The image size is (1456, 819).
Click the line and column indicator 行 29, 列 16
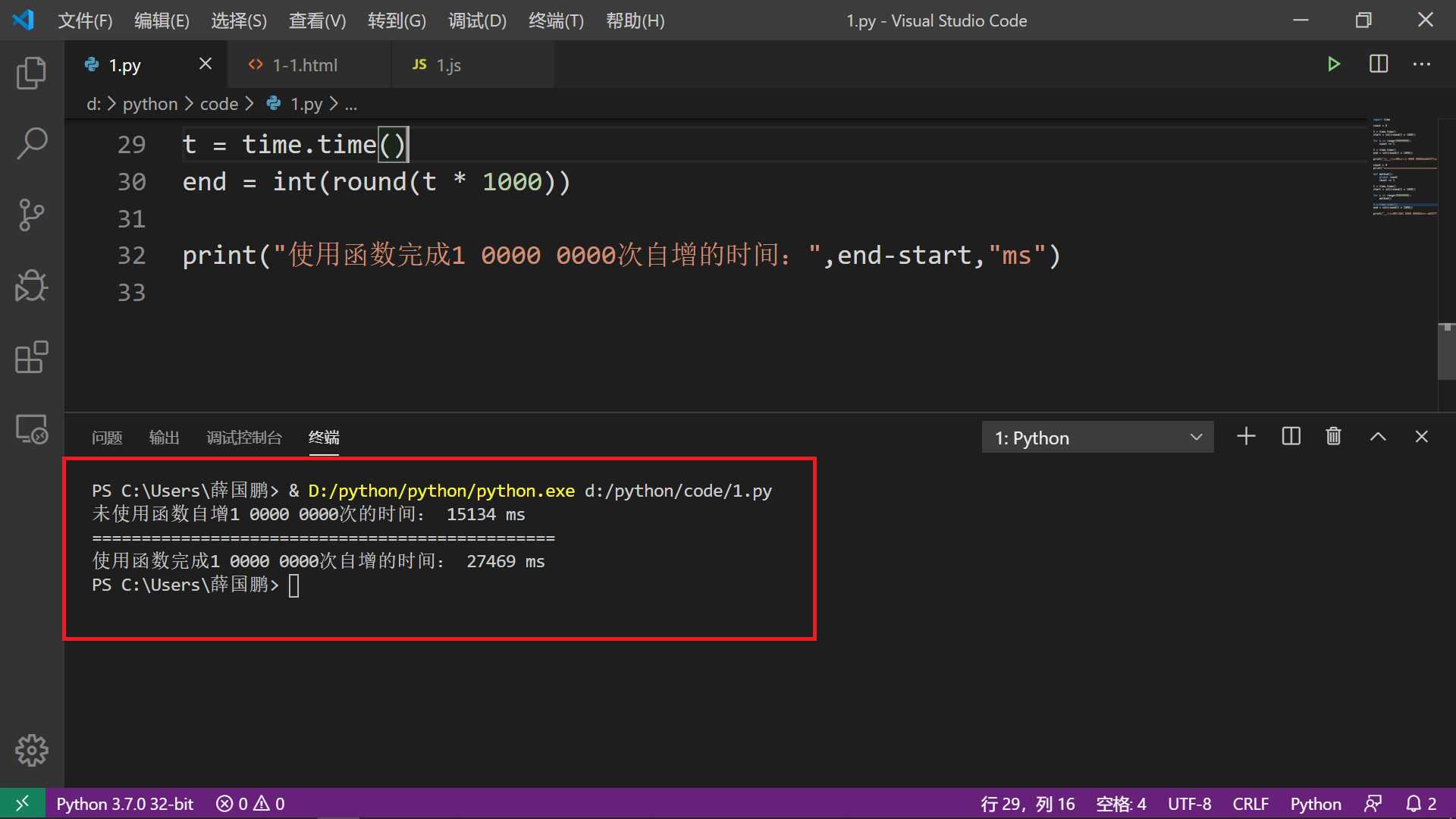[1028, 803]
